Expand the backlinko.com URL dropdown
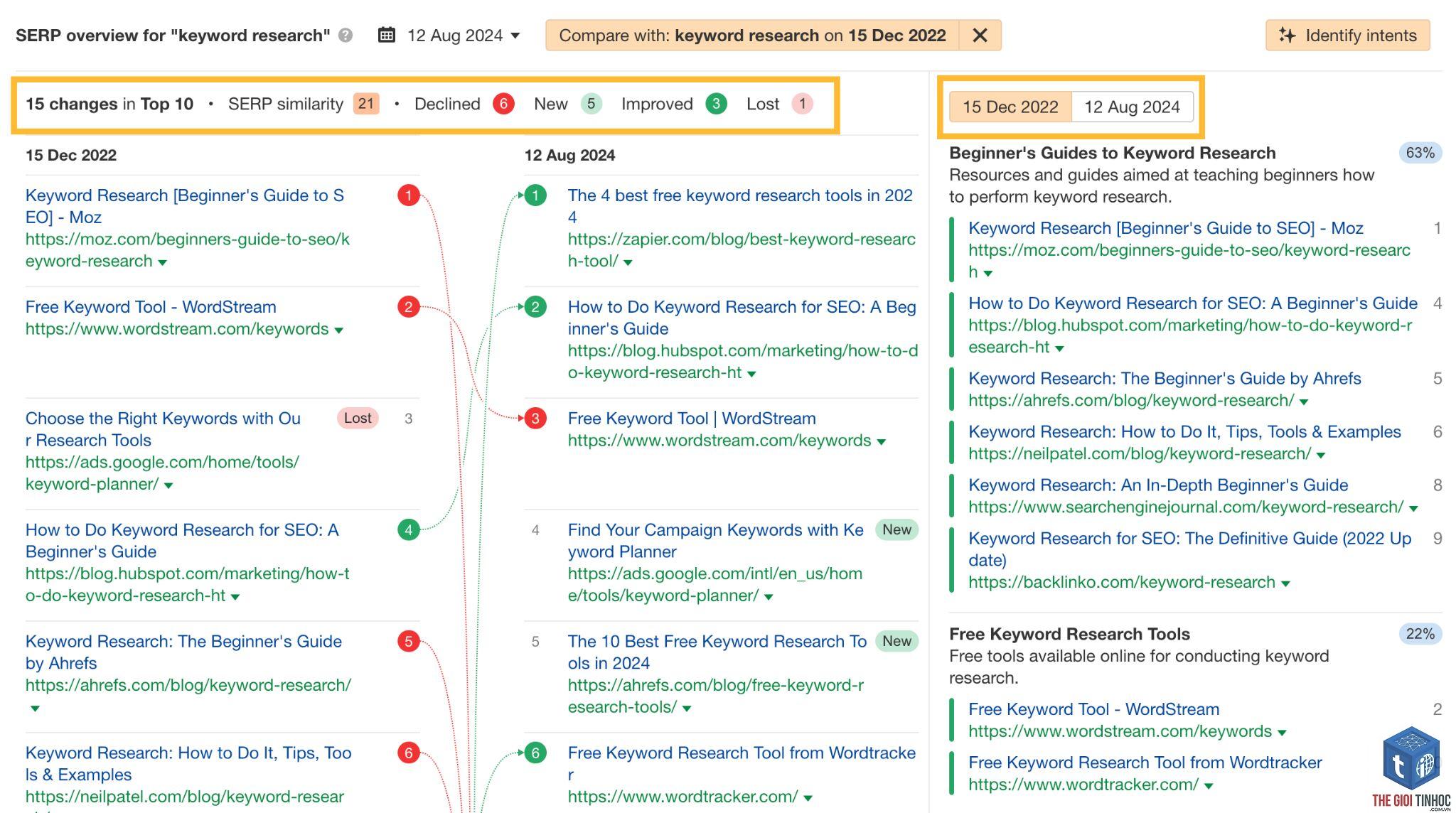The image size is (1456, 813). click(1285, 584)
